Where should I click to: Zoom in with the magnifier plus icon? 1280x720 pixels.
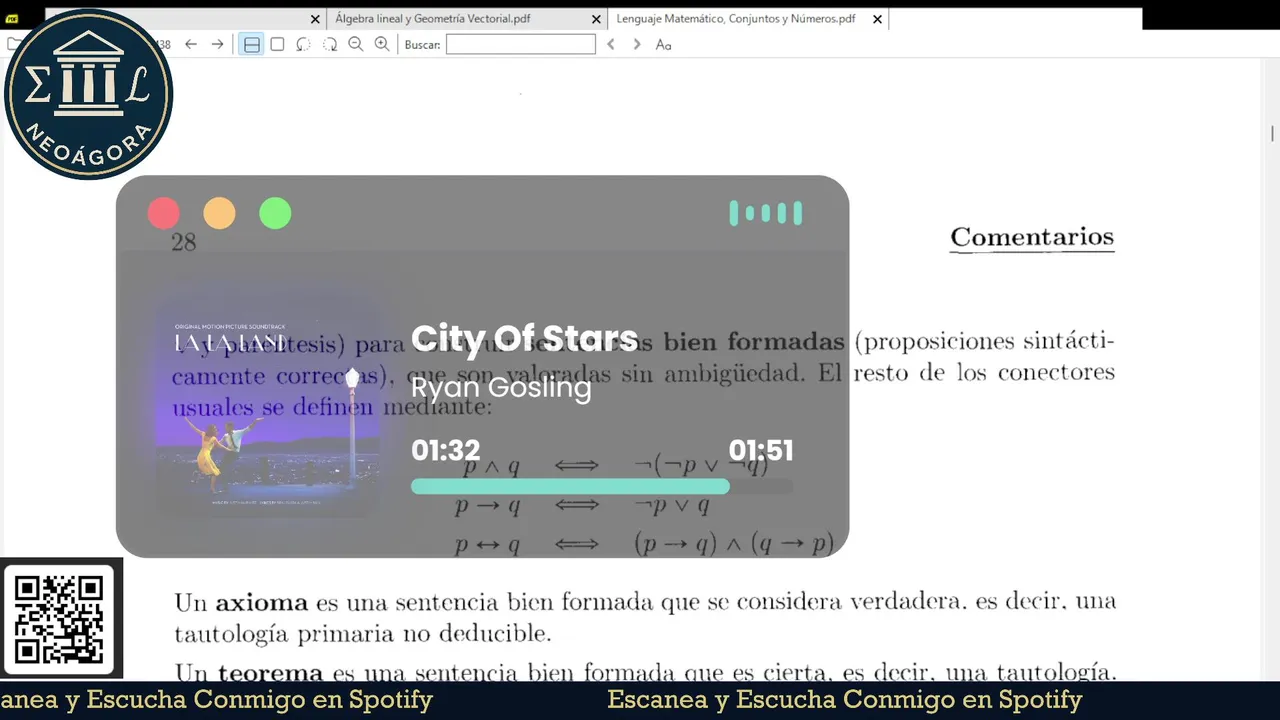(381, 44)
